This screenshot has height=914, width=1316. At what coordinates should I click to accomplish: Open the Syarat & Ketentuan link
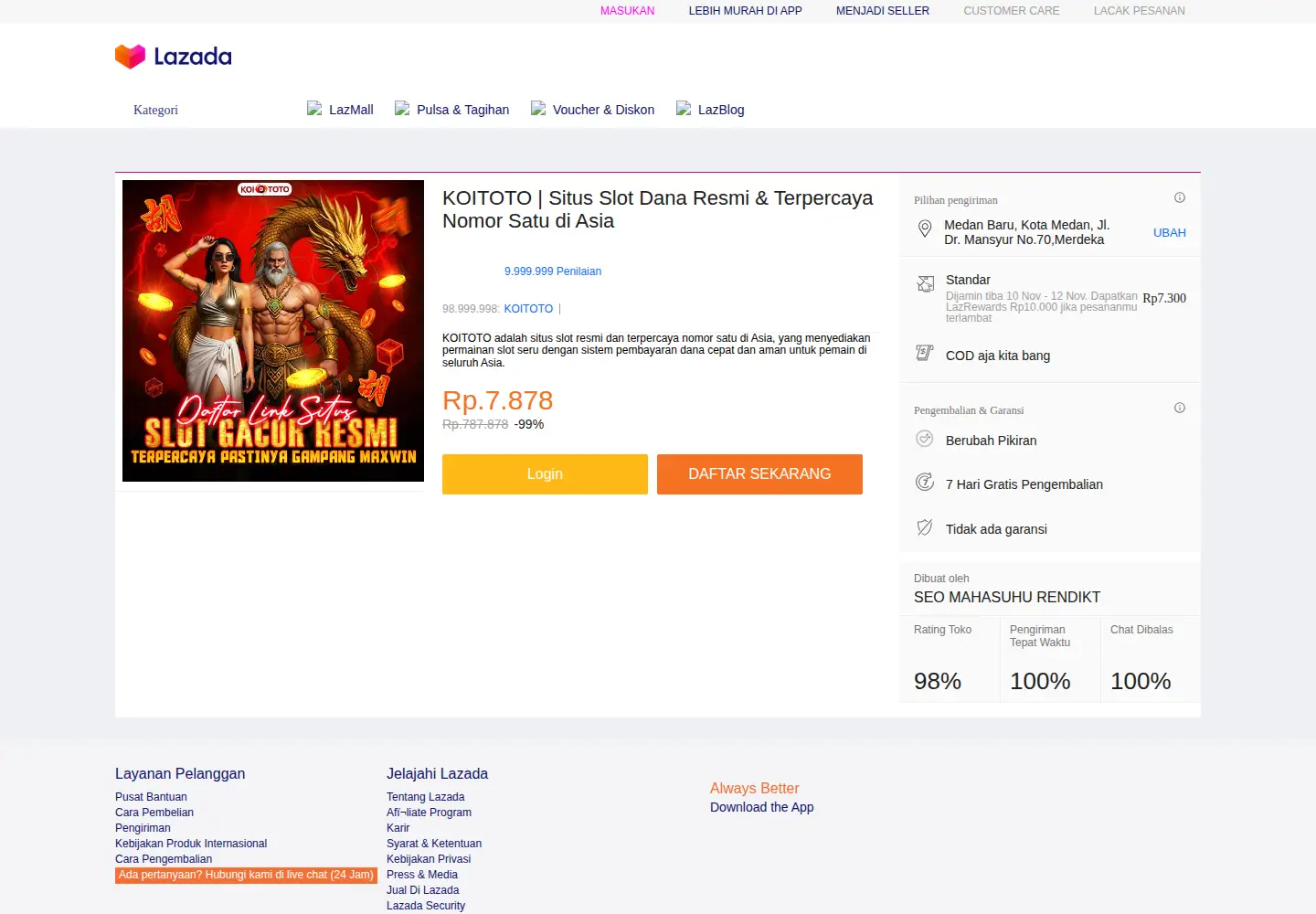coord(434,844)
